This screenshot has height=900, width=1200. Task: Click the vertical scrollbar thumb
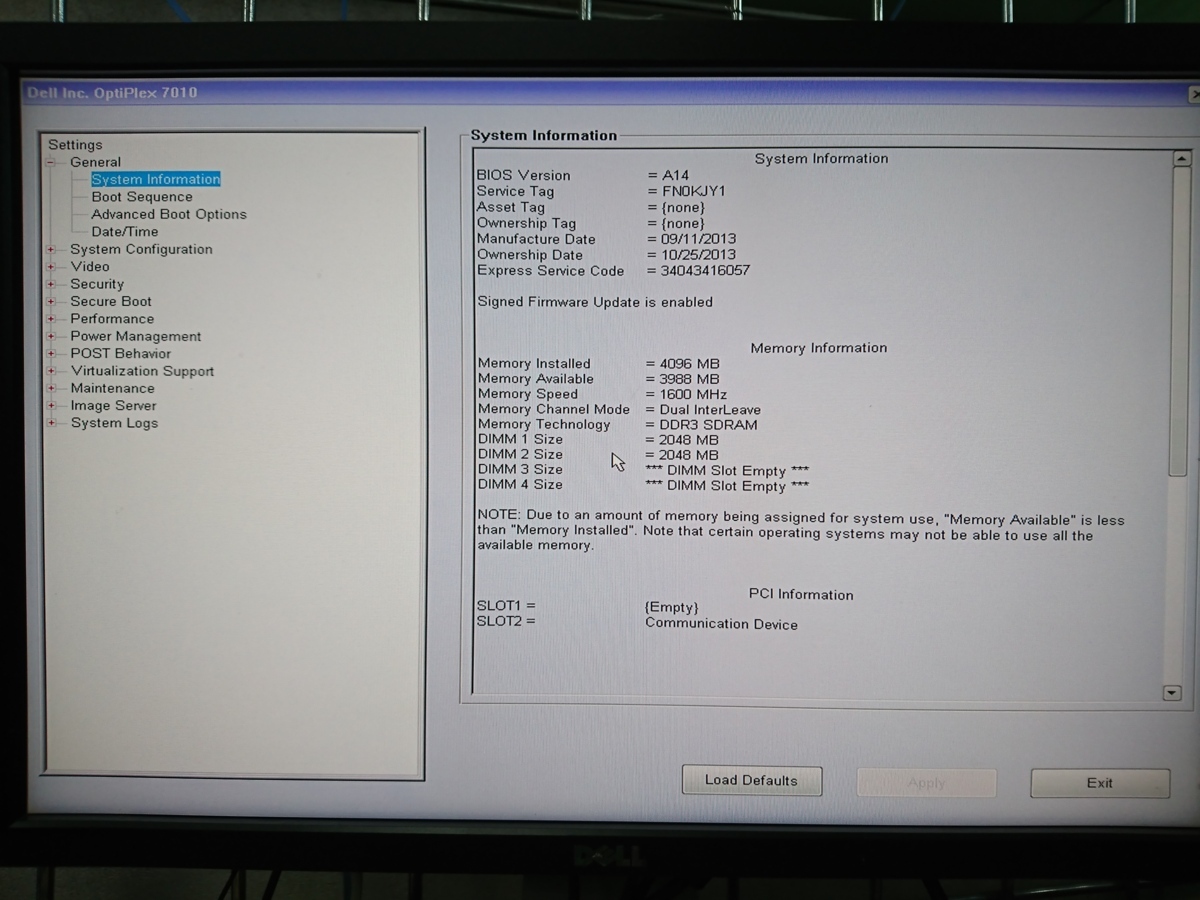pos(1179,320)
